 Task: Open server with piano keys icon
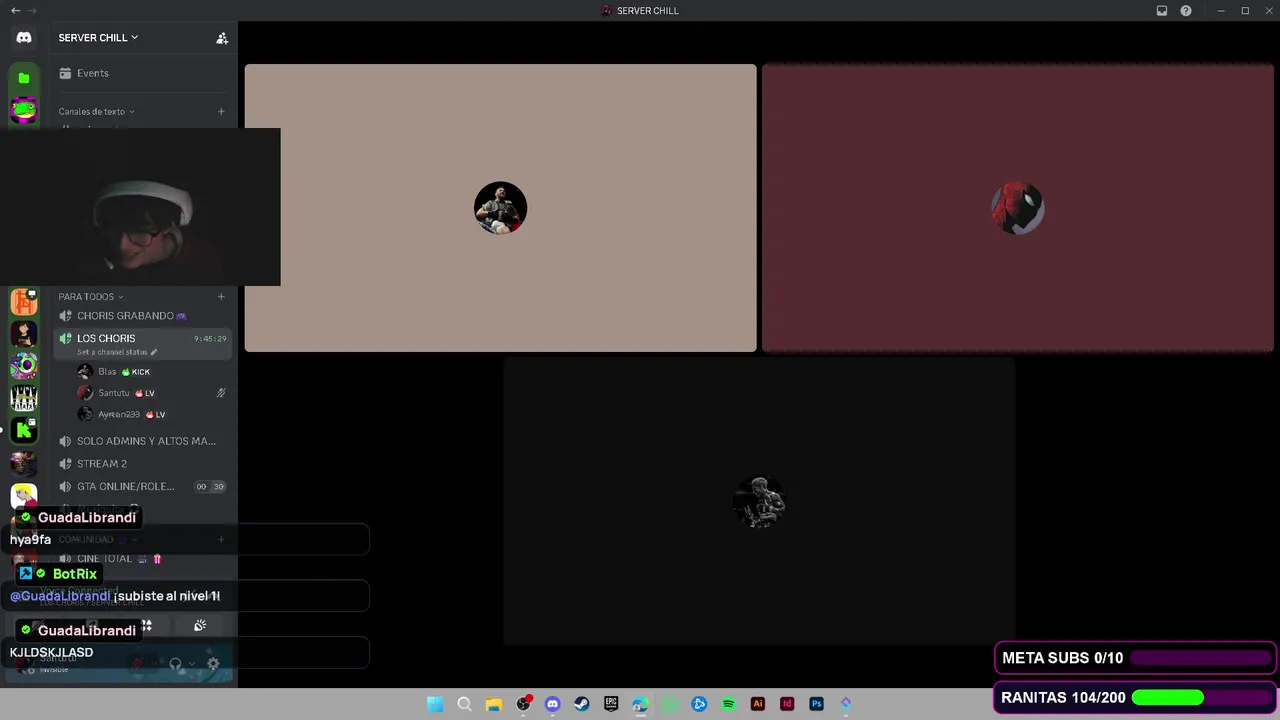coord(24,398)
